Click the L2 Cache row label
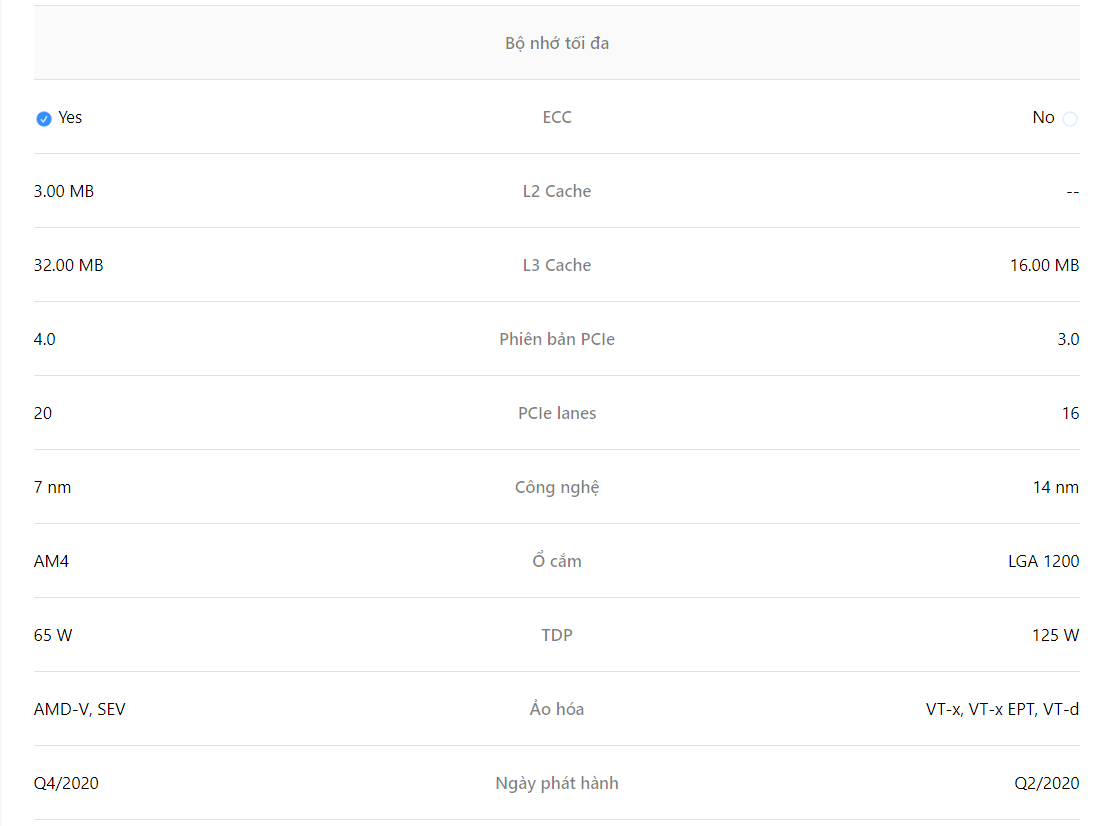The width and height of the screenshot is (1111, 826). (557, 191)
